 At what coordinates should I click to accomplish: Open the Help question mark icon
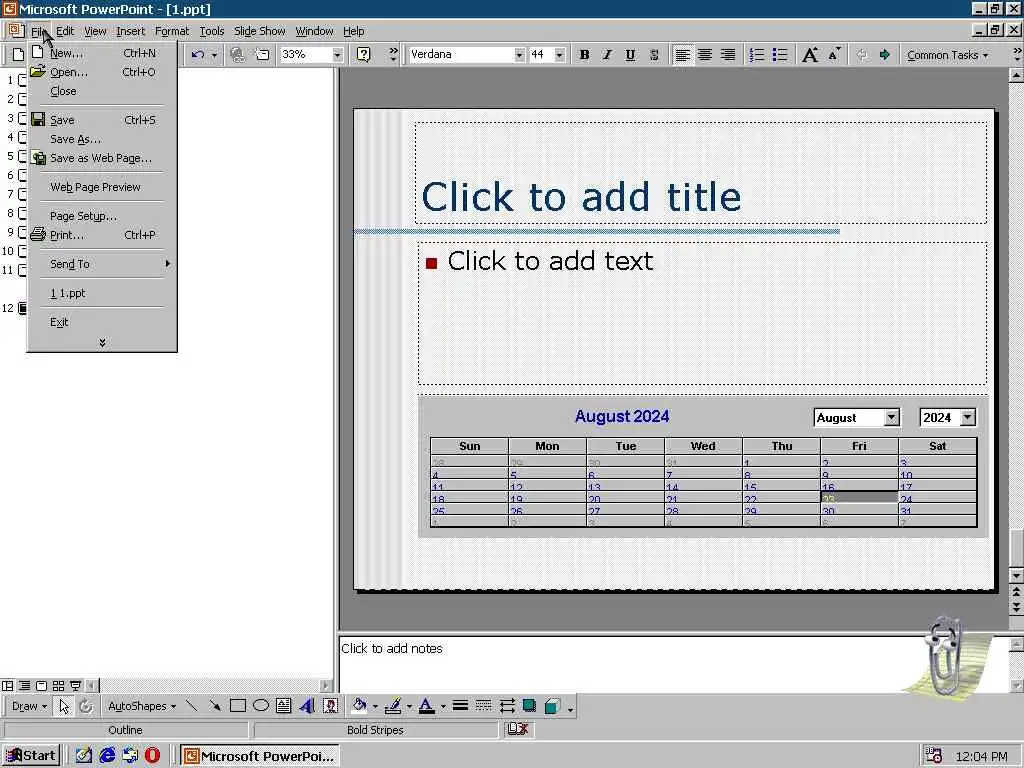(x=364, y=55)
